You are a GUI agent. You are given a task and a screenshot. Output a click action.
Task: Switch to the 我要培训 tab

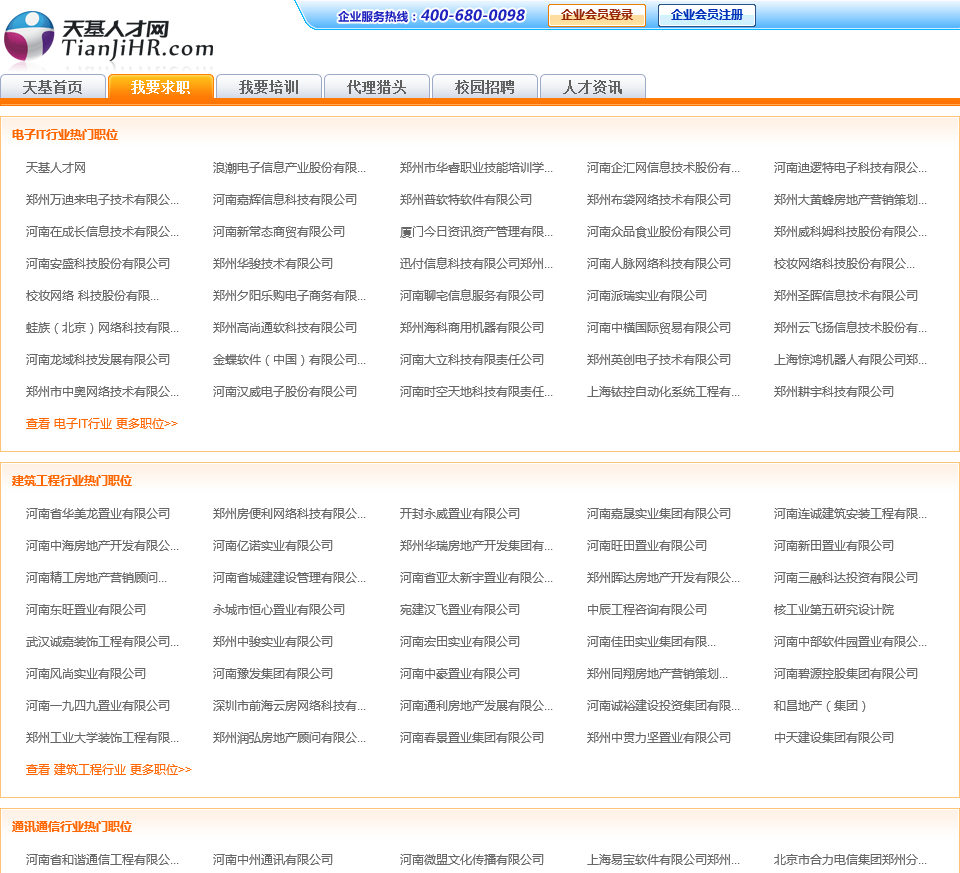[x=269, y=87]
